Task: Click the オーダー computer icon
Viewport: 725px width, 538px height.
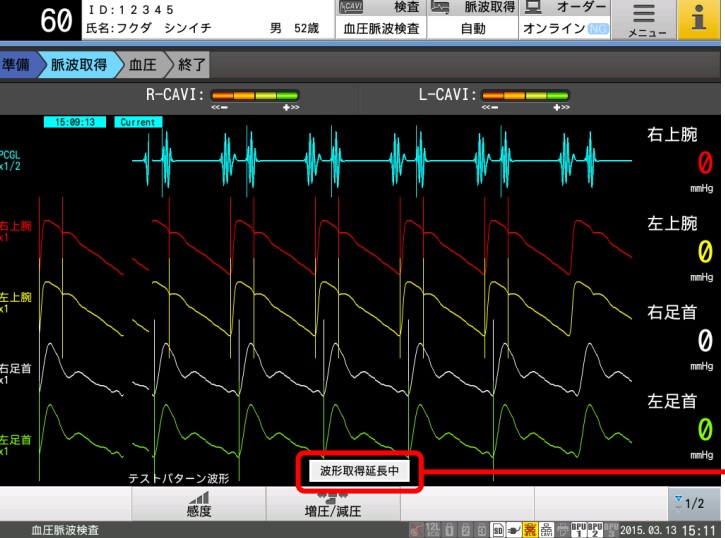Action: pos(534,8)
